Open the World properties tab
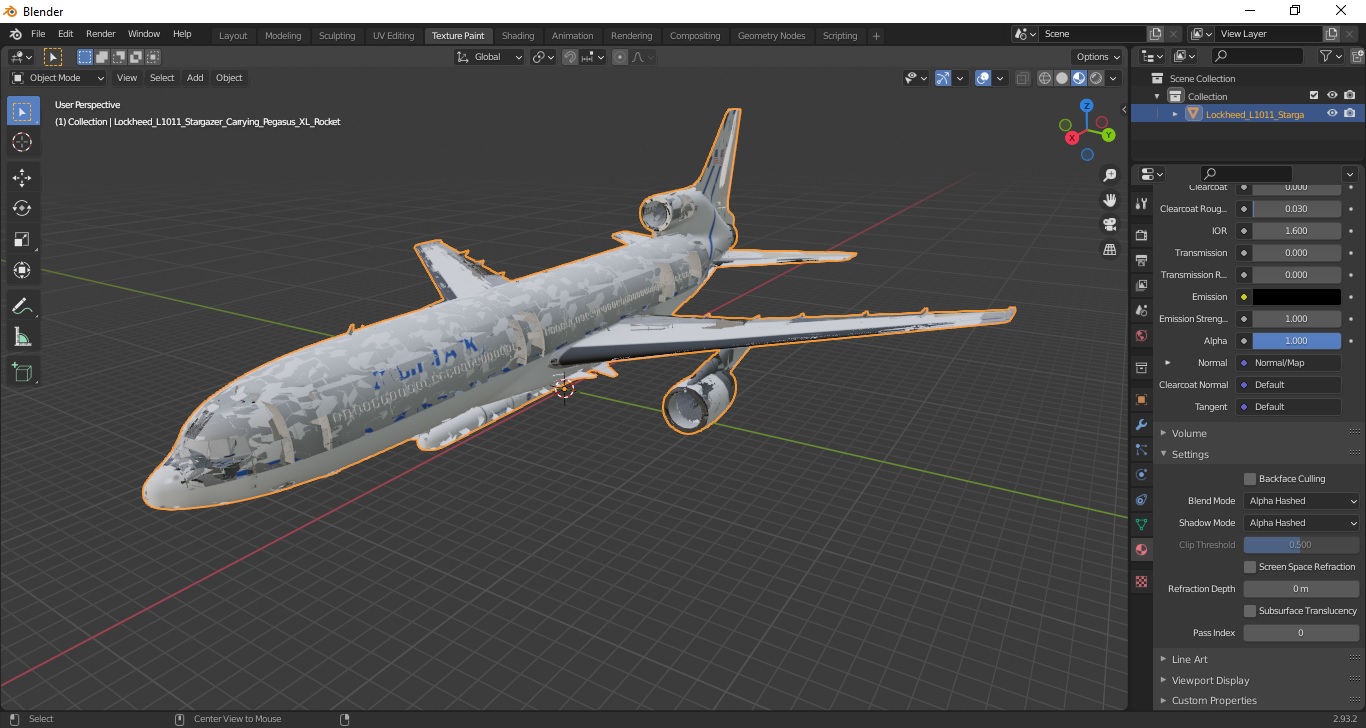 tap(1141, 335)
